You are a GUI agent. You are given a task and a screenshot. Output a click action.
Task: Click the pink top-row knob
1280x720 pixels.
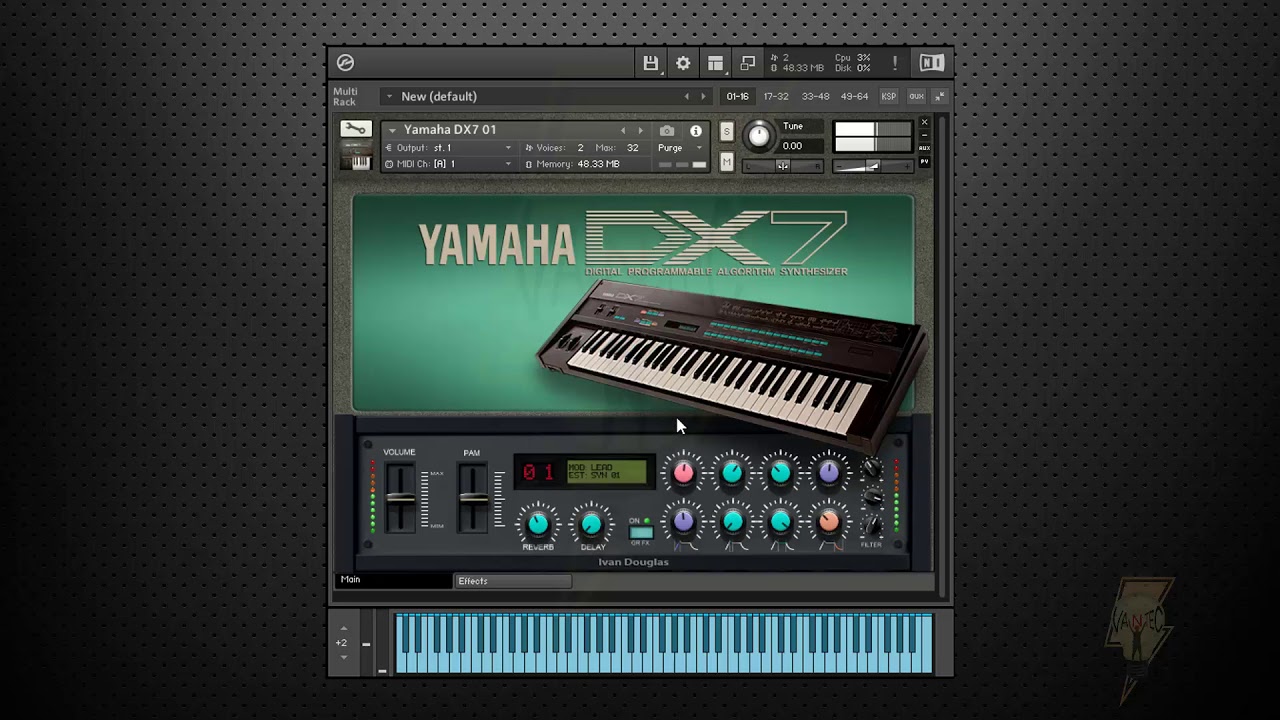[684, 473]
